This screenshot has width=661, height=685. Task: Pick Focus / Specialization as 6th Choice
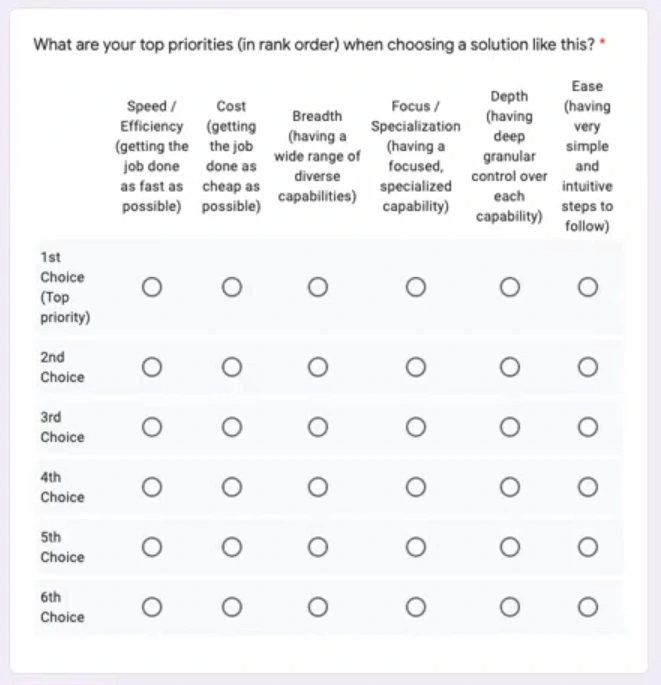415,607
